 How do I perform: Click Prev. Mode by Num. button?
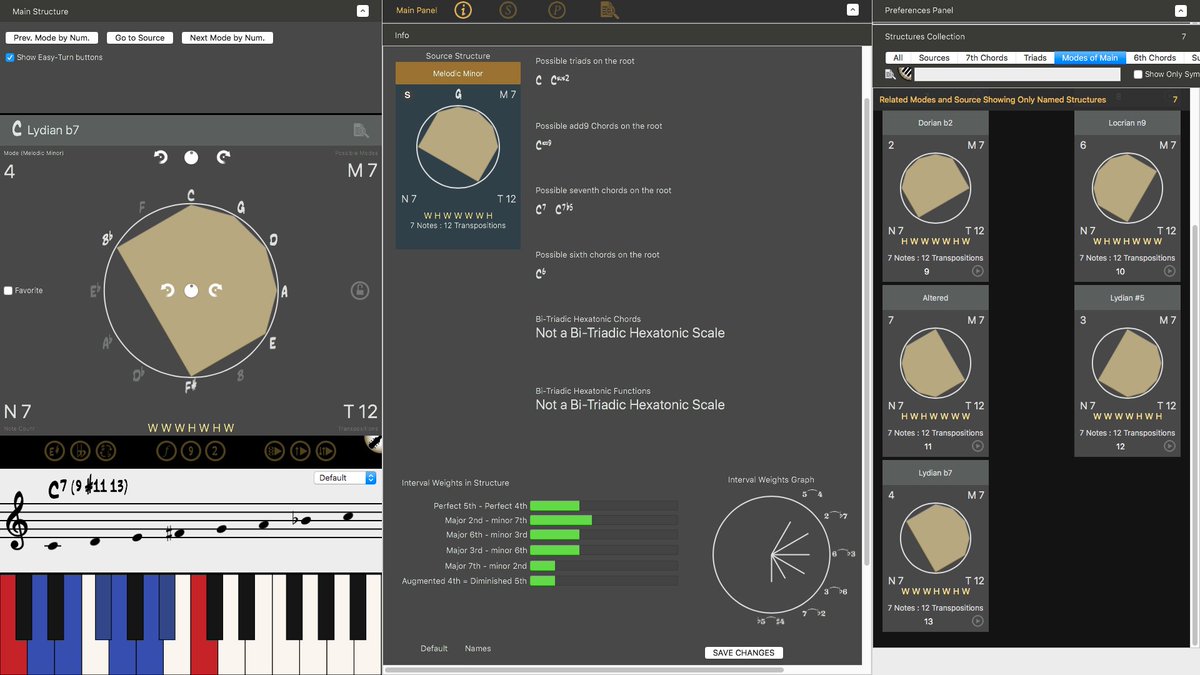point(51,38)
